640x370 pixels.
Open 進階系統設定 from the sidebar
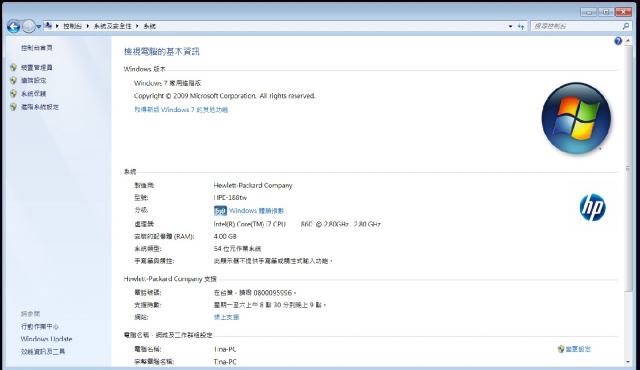point(40,107)
